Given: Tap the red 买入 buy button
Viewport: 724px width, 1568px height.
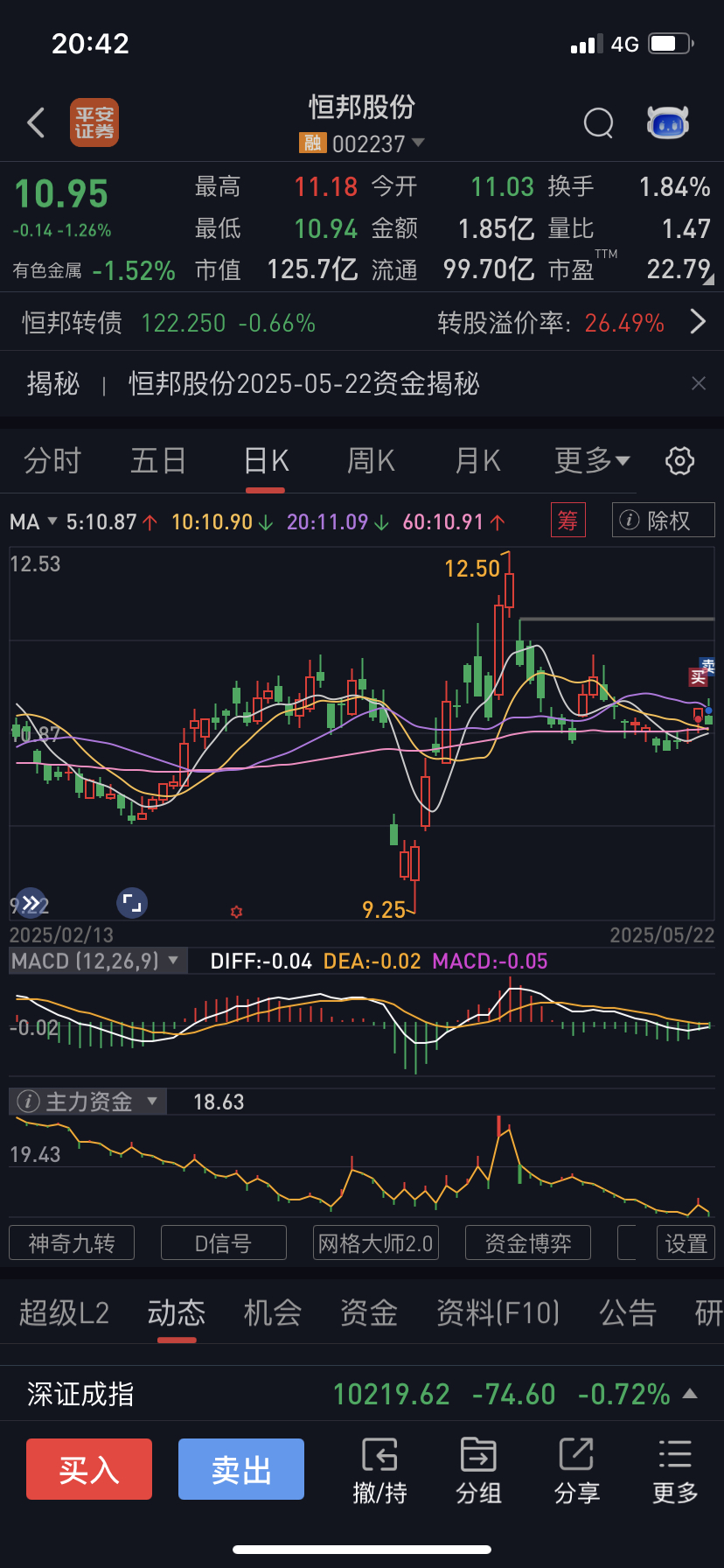Looking at the screenshot, I should [89, 1469].
